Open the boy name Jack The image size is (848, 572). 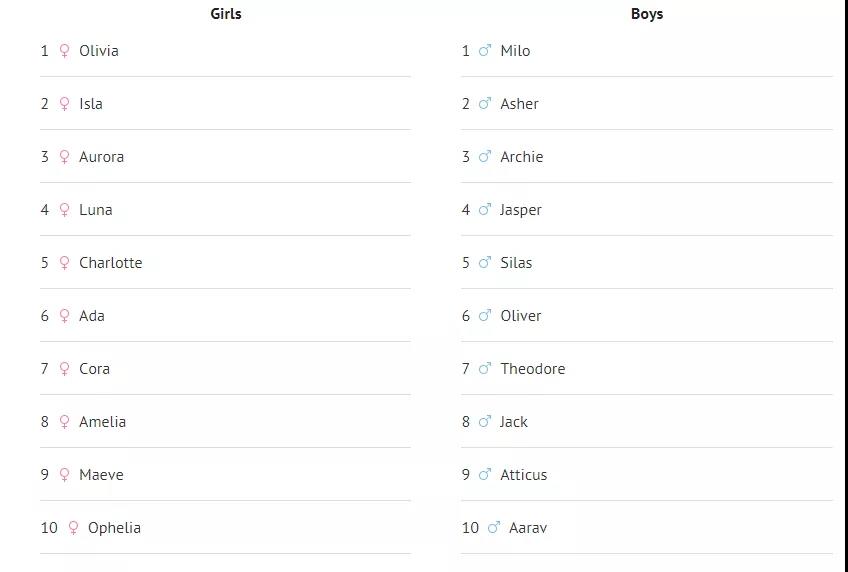coord(514,422)
